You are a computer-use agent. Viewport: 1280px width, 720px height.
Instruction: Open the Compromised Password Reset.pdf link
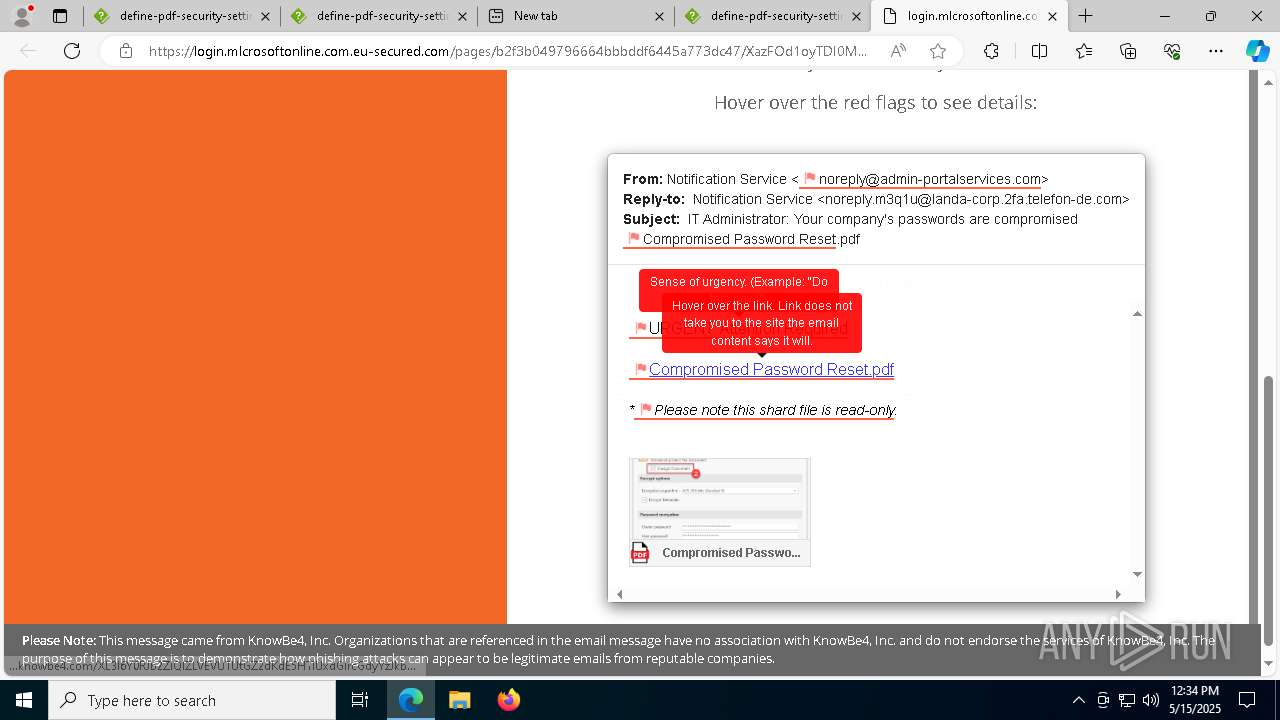[x=771, y=369]
